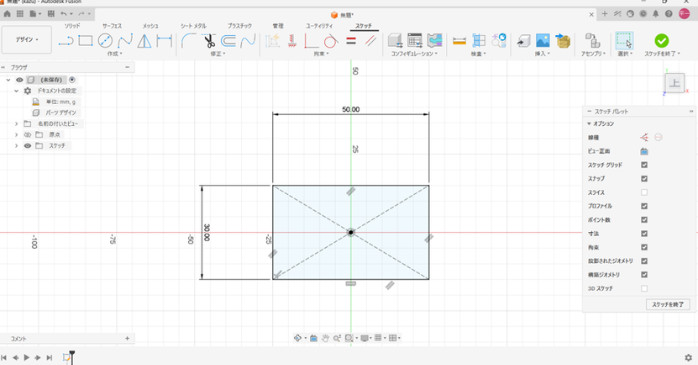Viewport: 698px width, 365px height.
Task: Open timeline settings gear icon
Action: click(688, 357)
